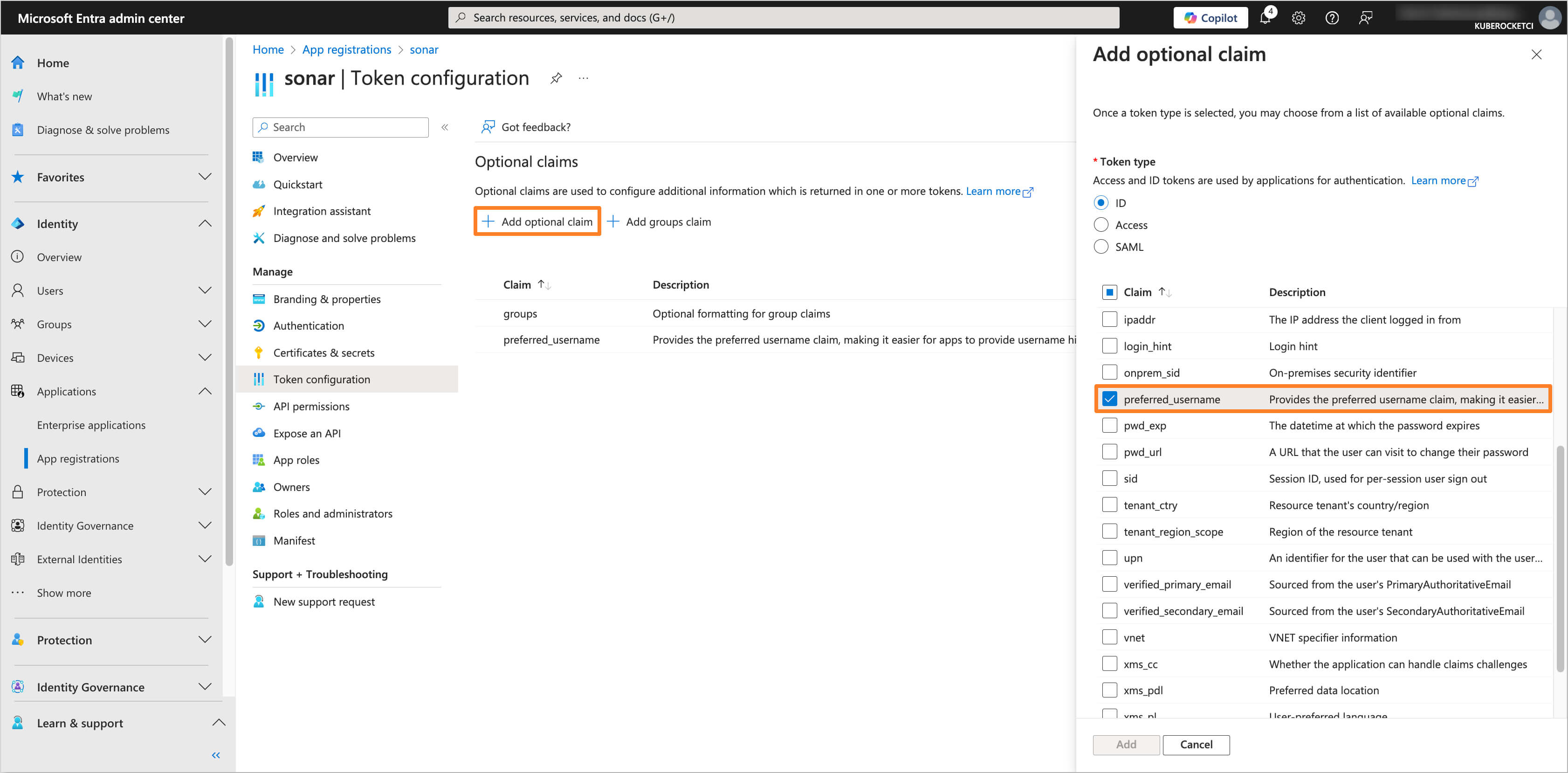This screenshot has width=1568, height=773.
Task: Click the Home icon in sidebar
Action: click(x=18, y=62)
